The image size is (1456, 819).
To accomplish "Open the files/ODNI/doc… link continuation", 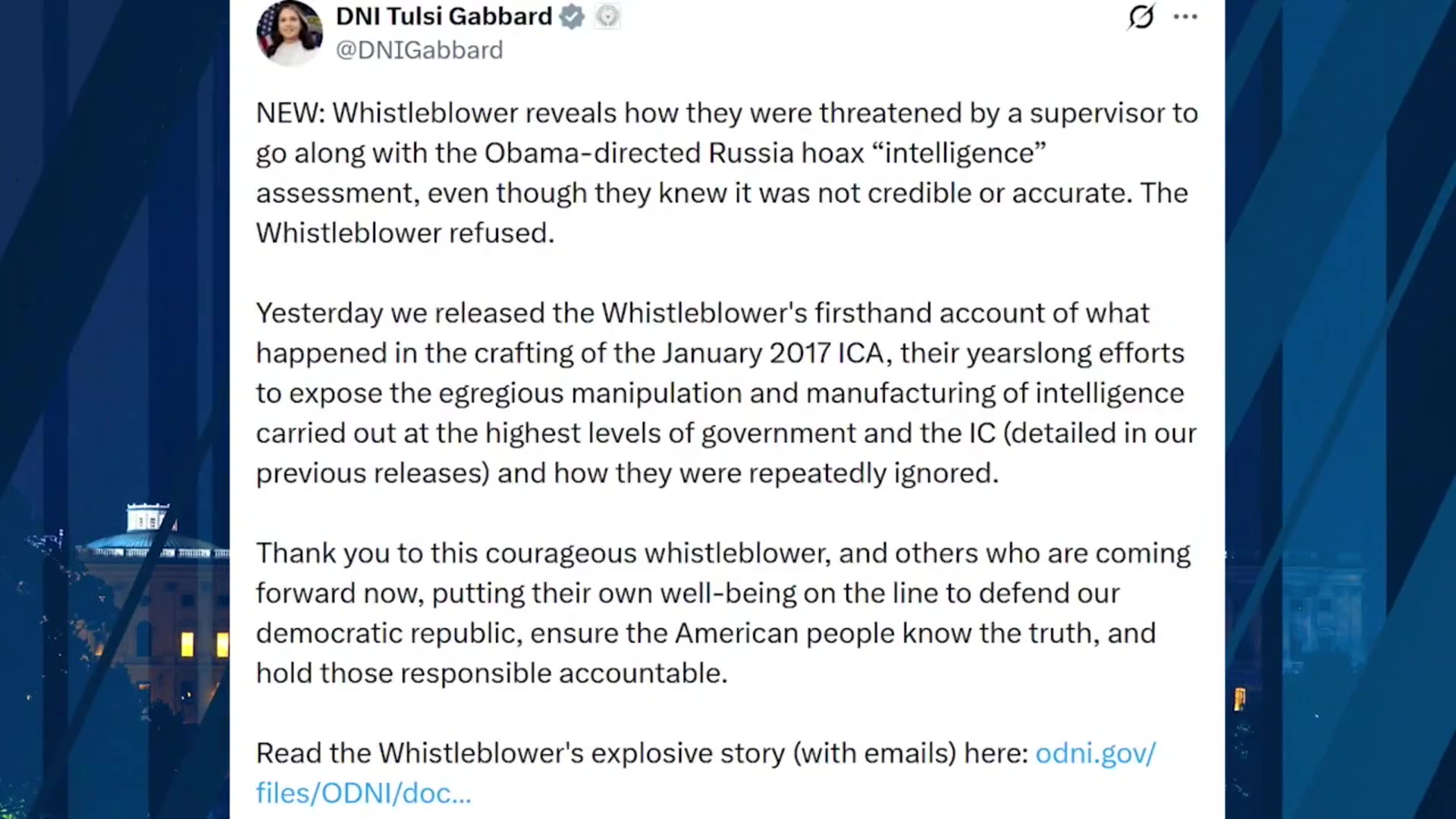I will coord(363,793).
